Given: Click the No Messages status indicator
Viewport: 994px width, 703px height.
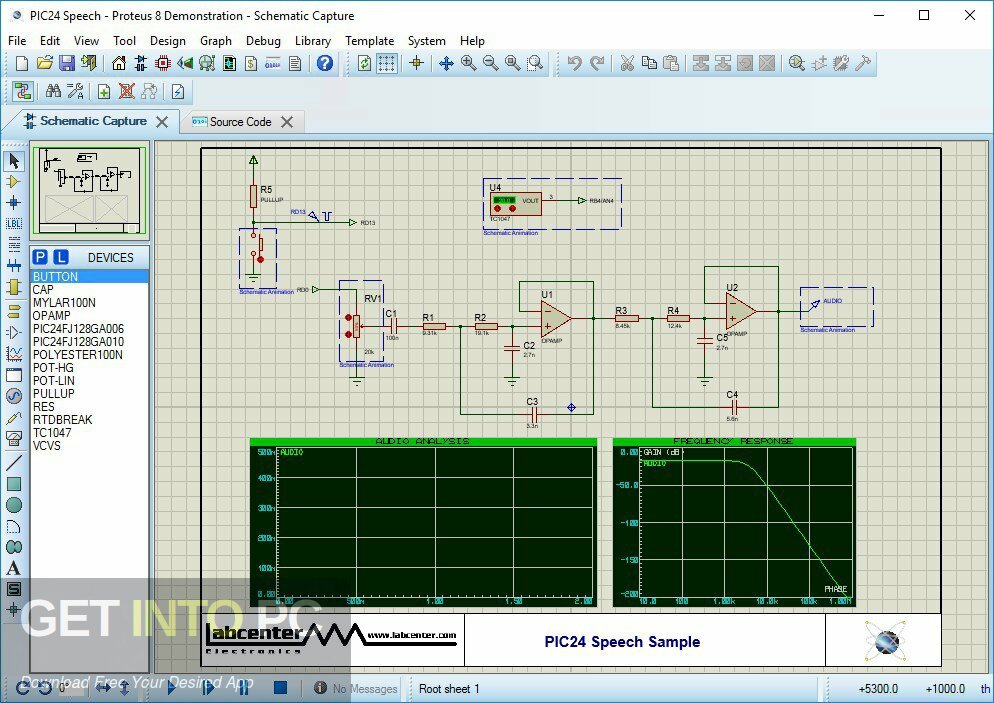Looking at the screenshot, I should (x=358, y=688).
